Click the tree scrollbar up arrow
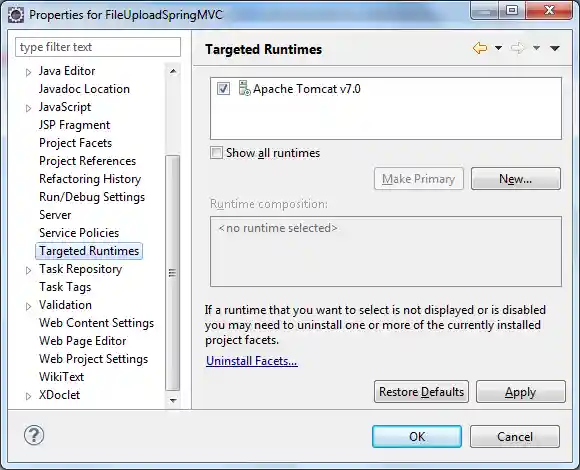Image resolution: width=580 pixels, height=470 pixels. 173,71
